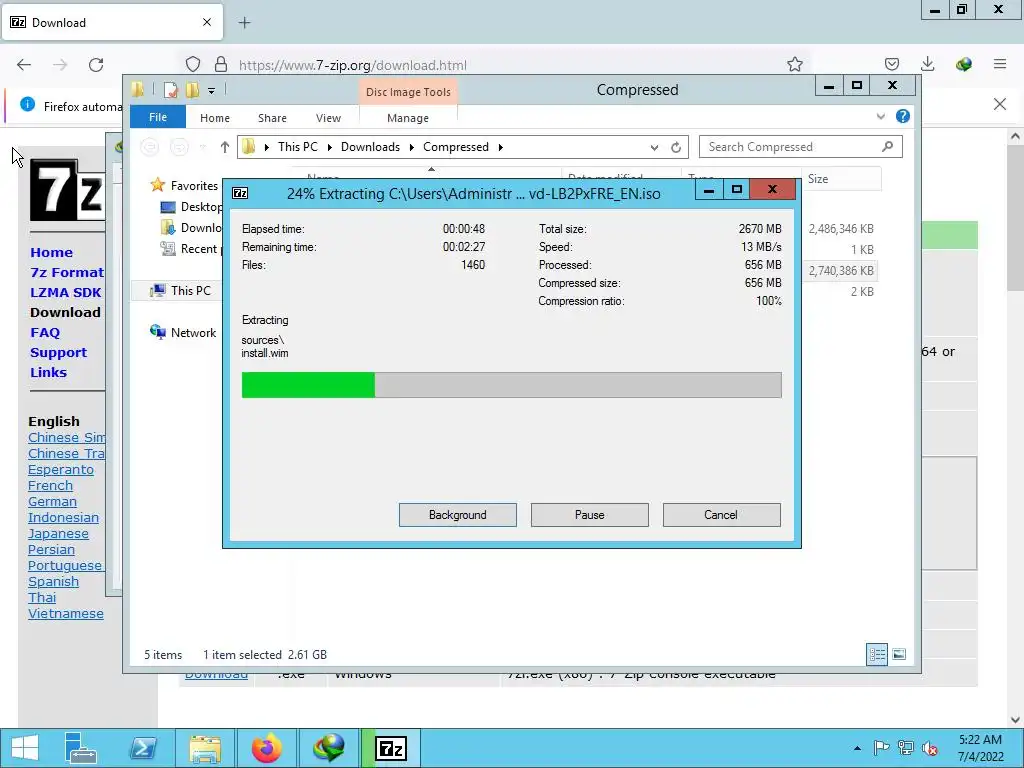The height and width of the screenshot is (768, 1024).
Task: Select Favorites in Explorer navigation pane
Action: tap(194, 186)
